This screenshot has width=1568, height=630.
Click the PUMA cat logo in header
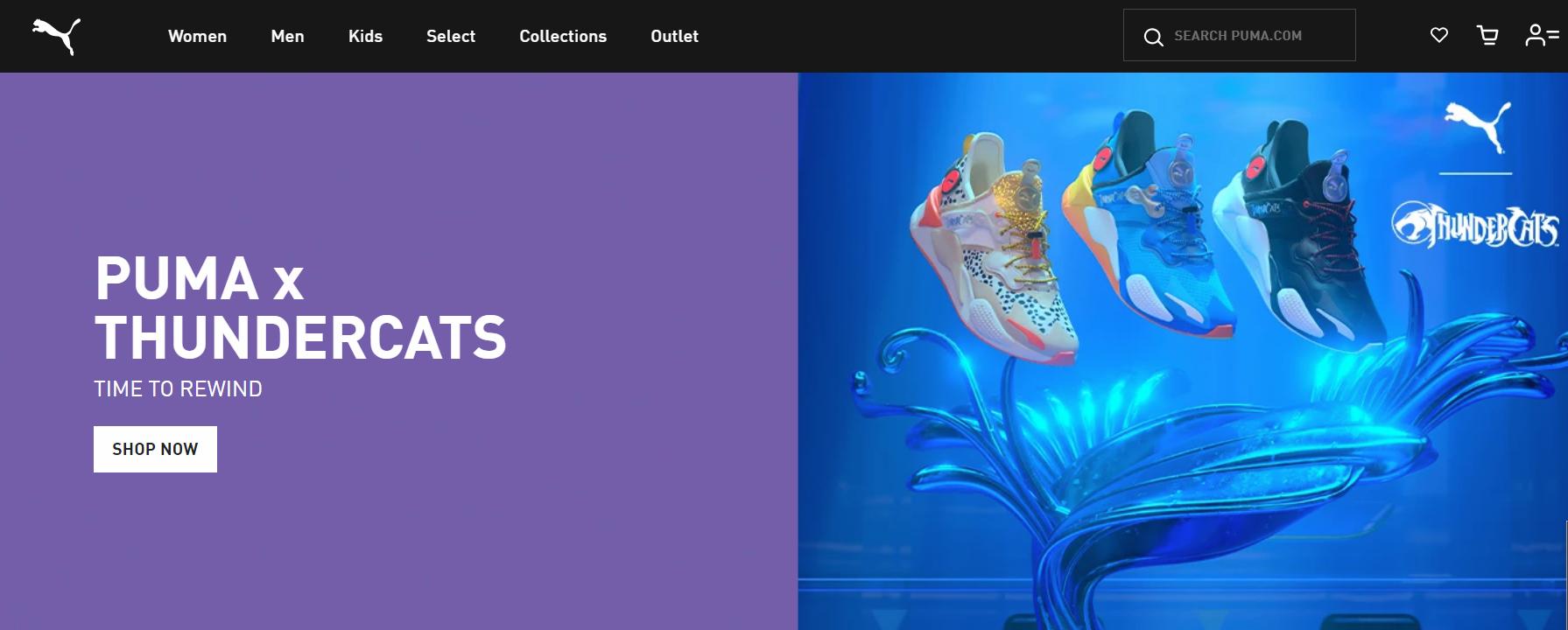pyautogui.click(x=57, y=36)
